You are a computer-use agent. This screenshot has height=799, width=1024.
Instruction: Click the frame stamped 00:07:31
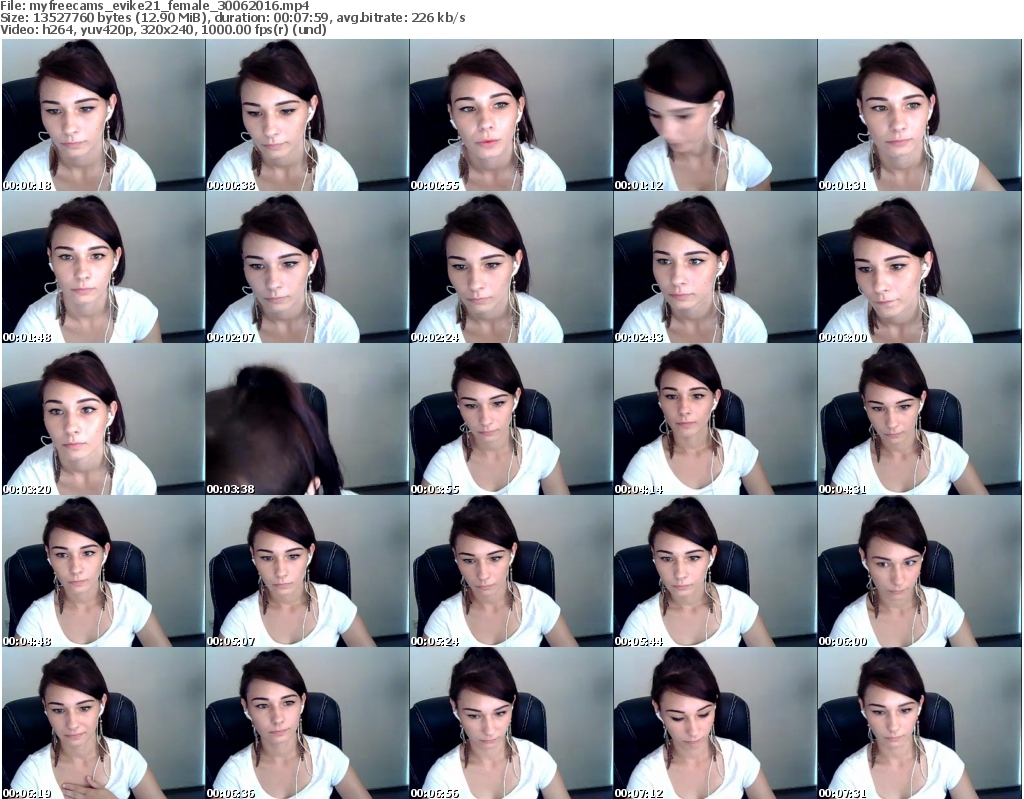click(x=920, y=723)
